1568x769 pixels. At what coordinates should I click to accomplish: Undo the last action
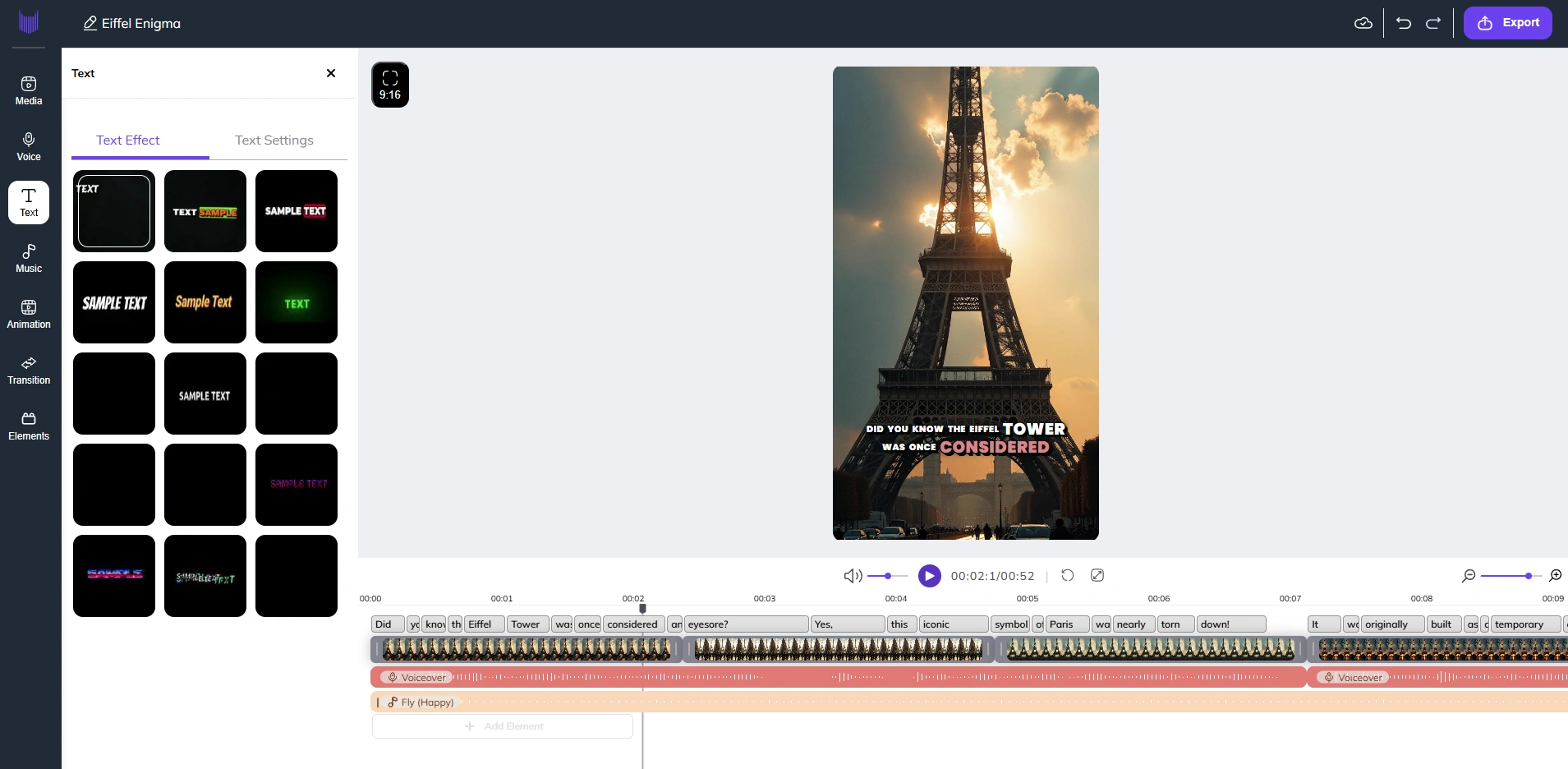[1404, 23]
